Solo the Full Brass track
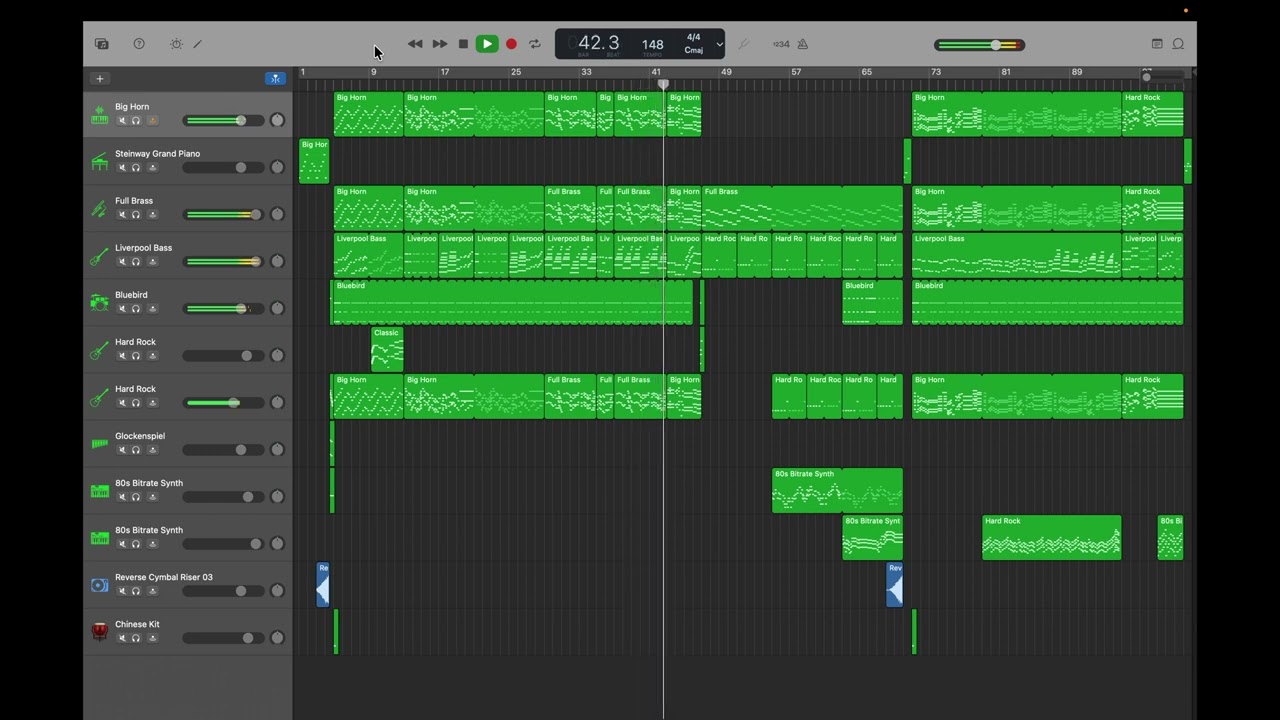Screen dimensions: 1280x720 pos(136,214)
